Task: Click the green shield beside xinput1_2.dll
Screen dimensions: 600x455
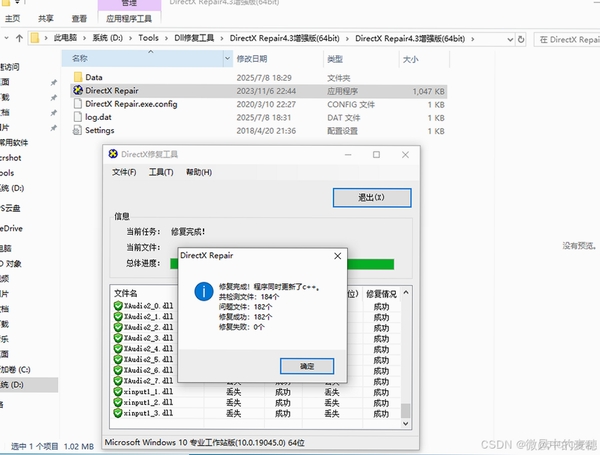Action: point(118,402)
